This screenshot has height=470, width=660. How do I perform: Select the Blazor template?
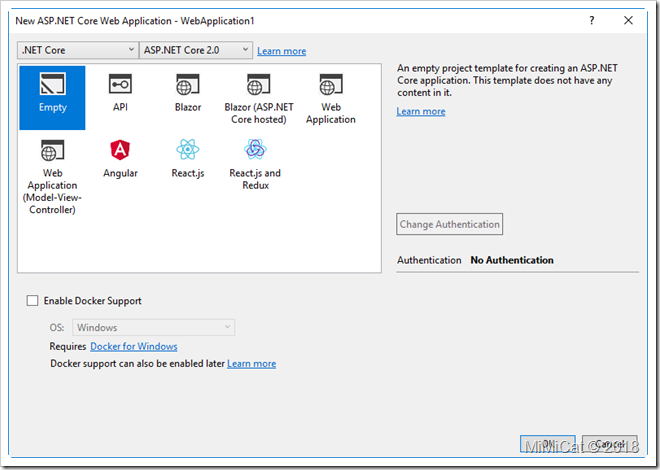188,93
